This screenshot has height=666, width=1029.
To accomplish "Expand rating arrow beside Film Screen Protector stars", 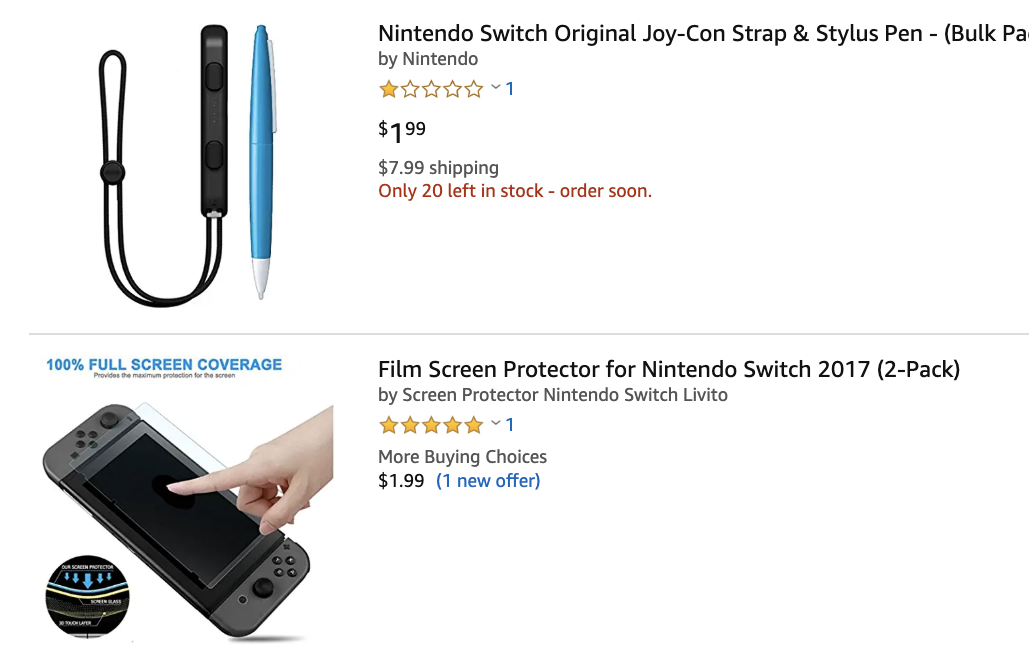I will (x=495, y=424).
